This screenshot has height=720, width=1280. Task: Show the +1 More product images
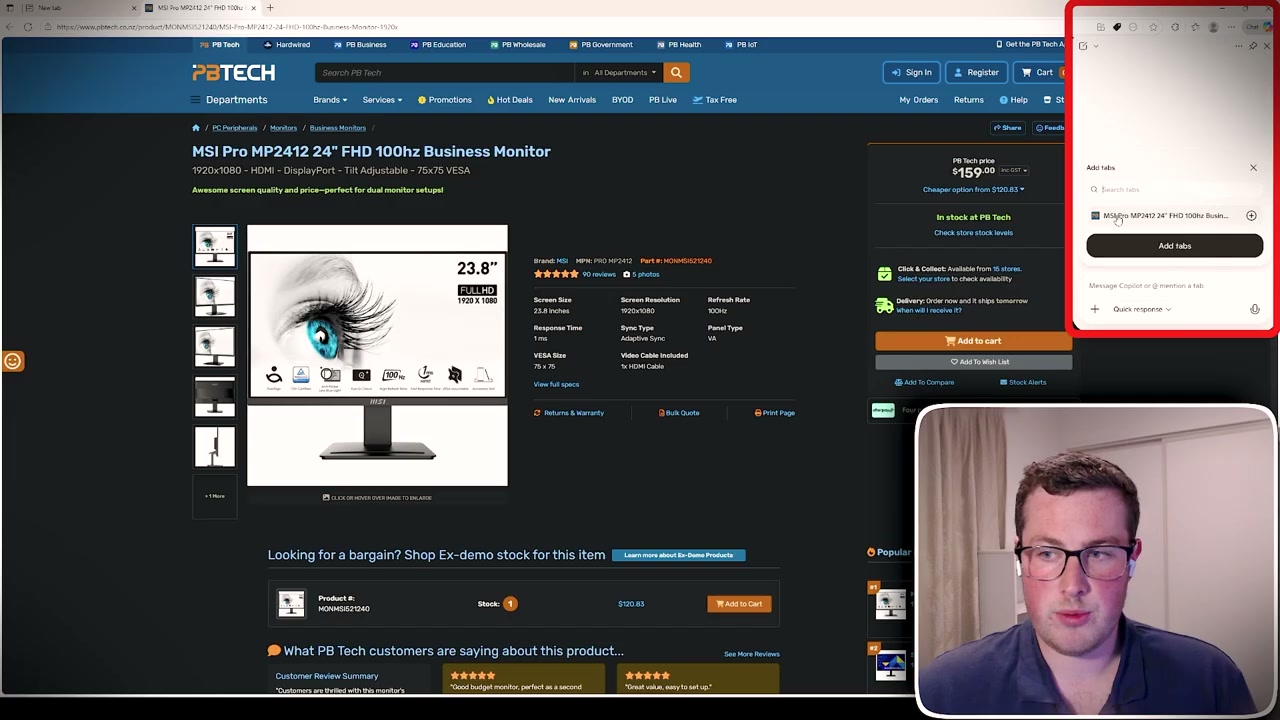pyautogui.click(x=215, y=496)
